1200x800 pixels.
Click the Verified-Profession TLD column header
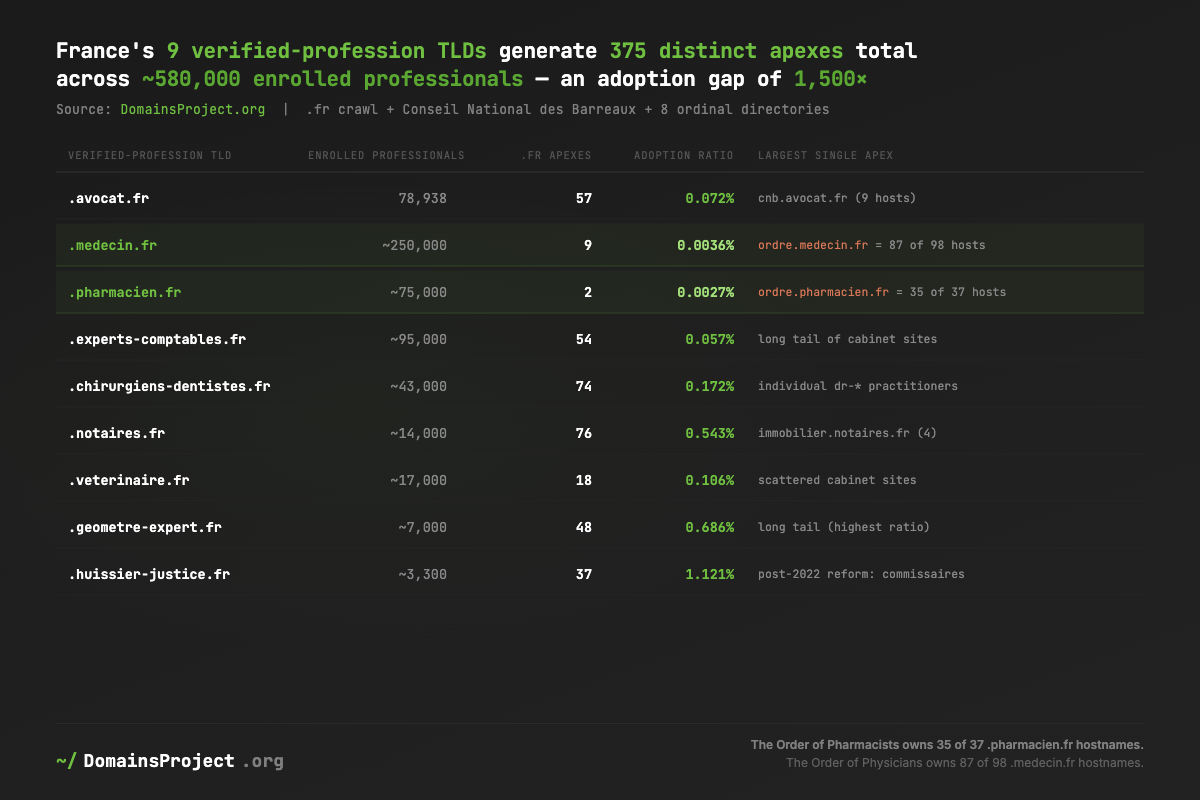click(150, 156)
